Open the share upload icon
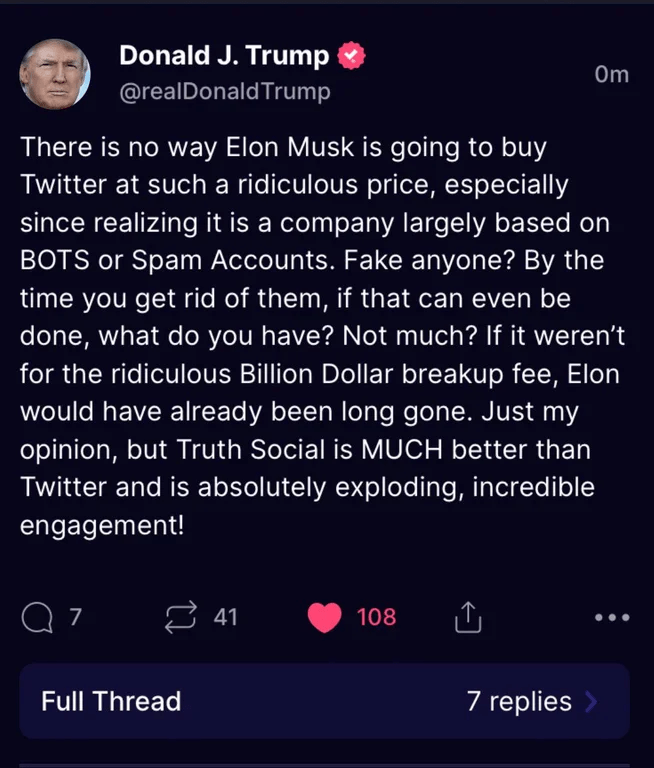Screen dimensions: 654x768 click(x=468, y=618)
